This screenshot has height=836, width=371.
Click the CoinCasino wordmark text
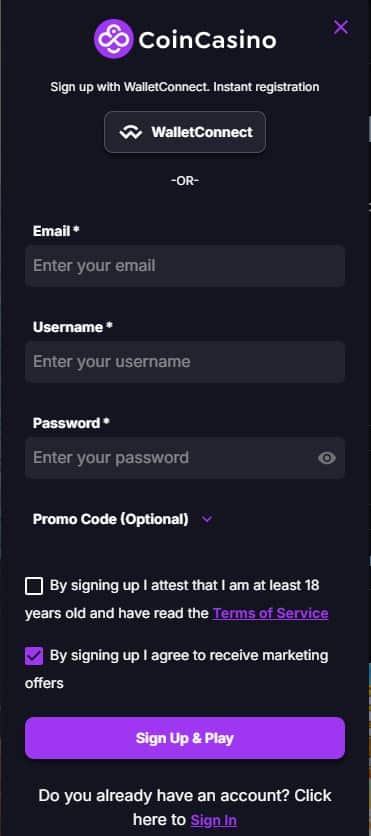coord(207,40)
